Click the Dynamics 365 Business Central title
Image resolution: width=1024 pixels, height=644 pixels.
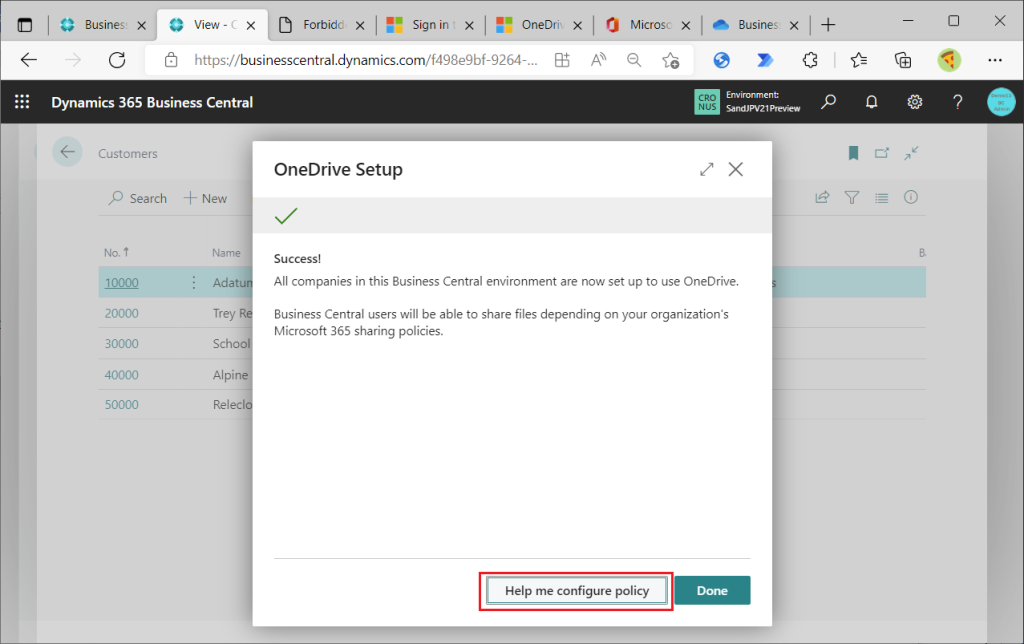point(152,103)
